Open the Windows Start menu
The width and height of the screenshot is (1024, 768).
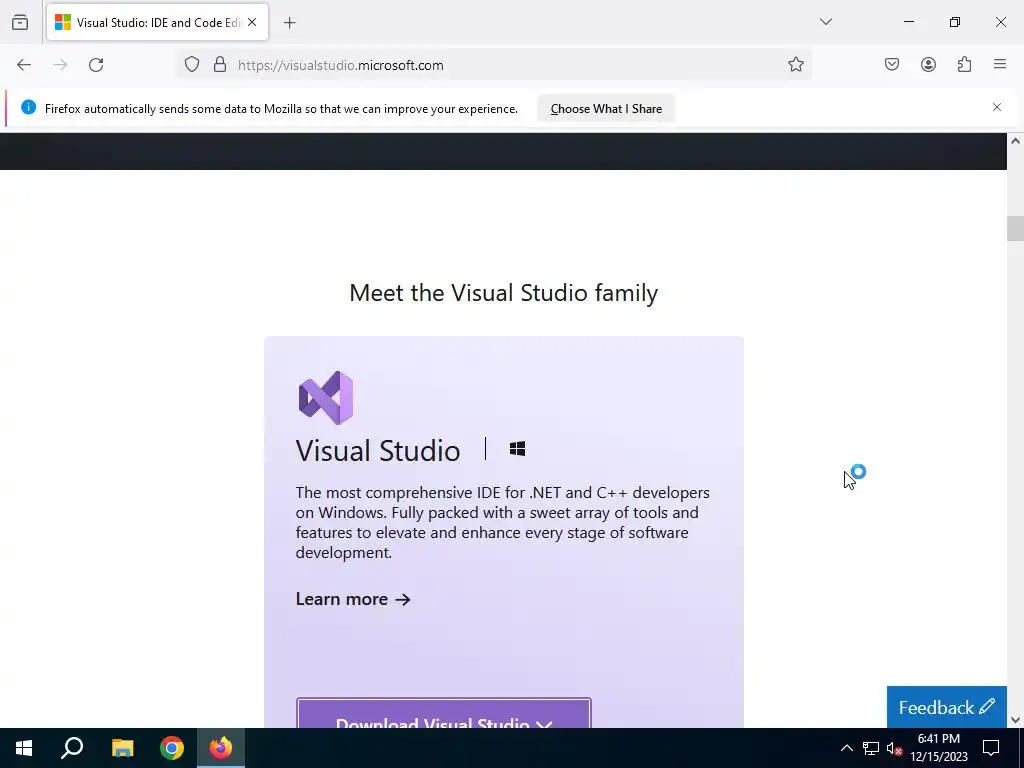click(24, 748)
